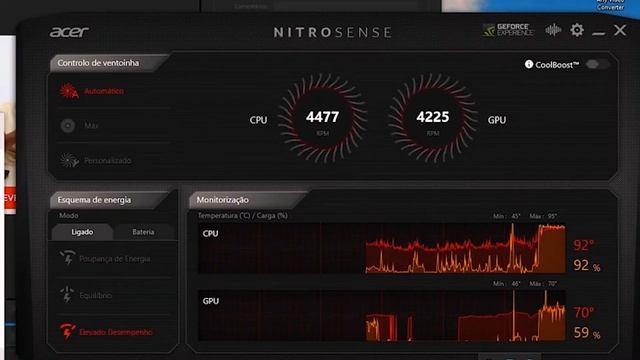This screenshot has width=640, height=360.
Task: Click the Esquema de energia header
Action: [94, 200]
